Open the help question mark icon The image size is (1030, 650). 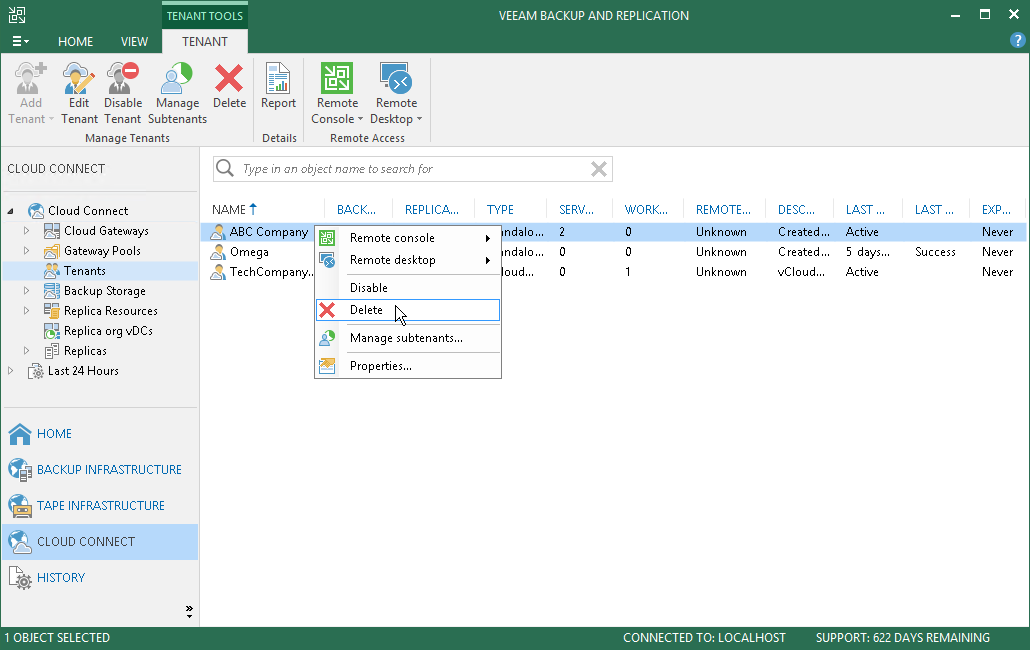[1018, 41]
